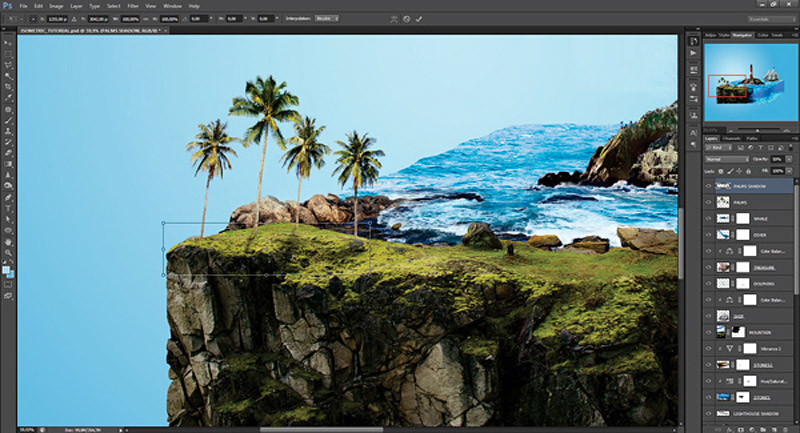Select the Hand tool
Viewport: 800px width, 433px height.
pyautogui.click(x=8, y=242)
